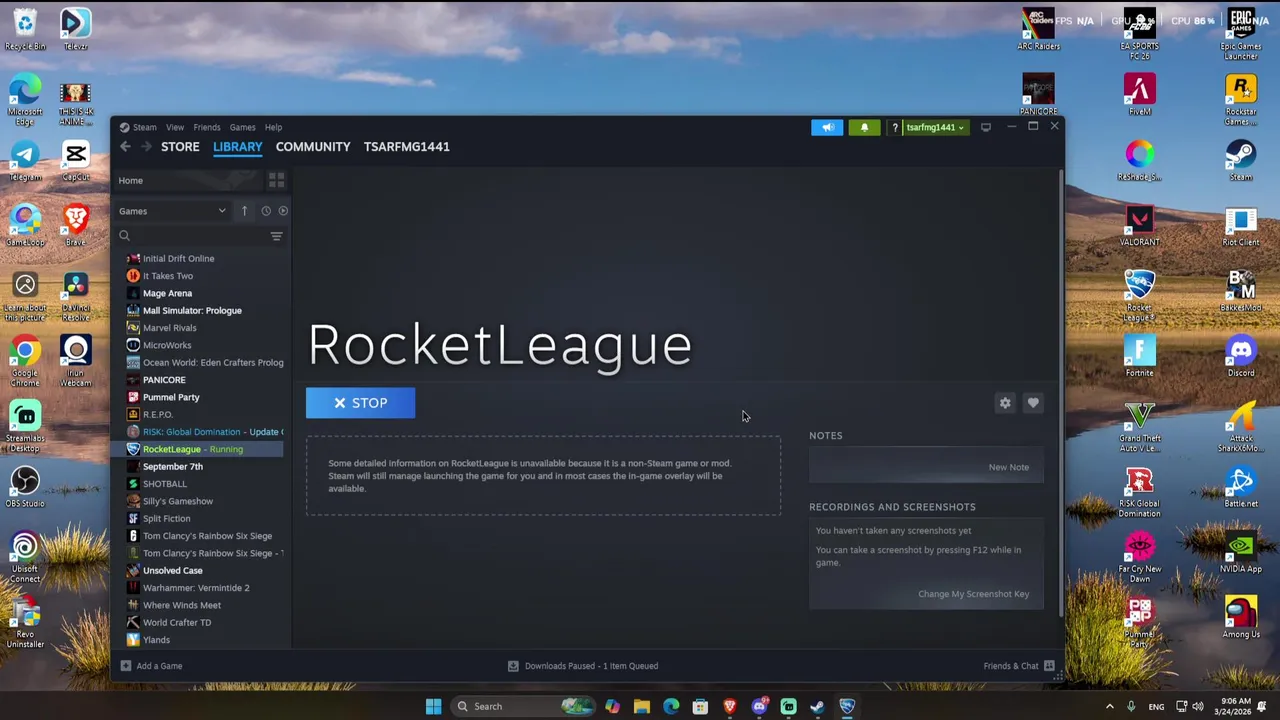Open Brave browser from the taskbar

pyautogui.click(x=729, y=707)
